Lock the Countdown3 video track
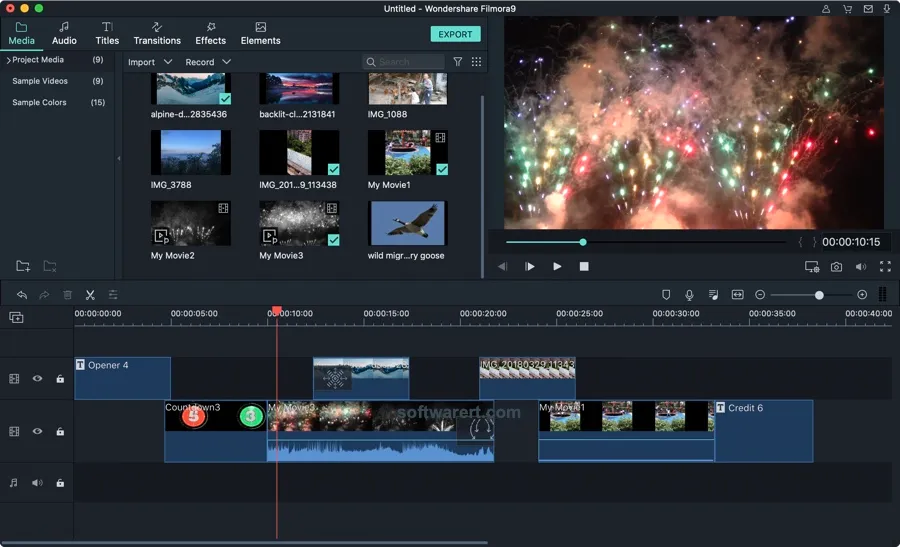Image resolution: width=900 pixels, height=547 pixels. pyautogui.click(x=60, y=431)
